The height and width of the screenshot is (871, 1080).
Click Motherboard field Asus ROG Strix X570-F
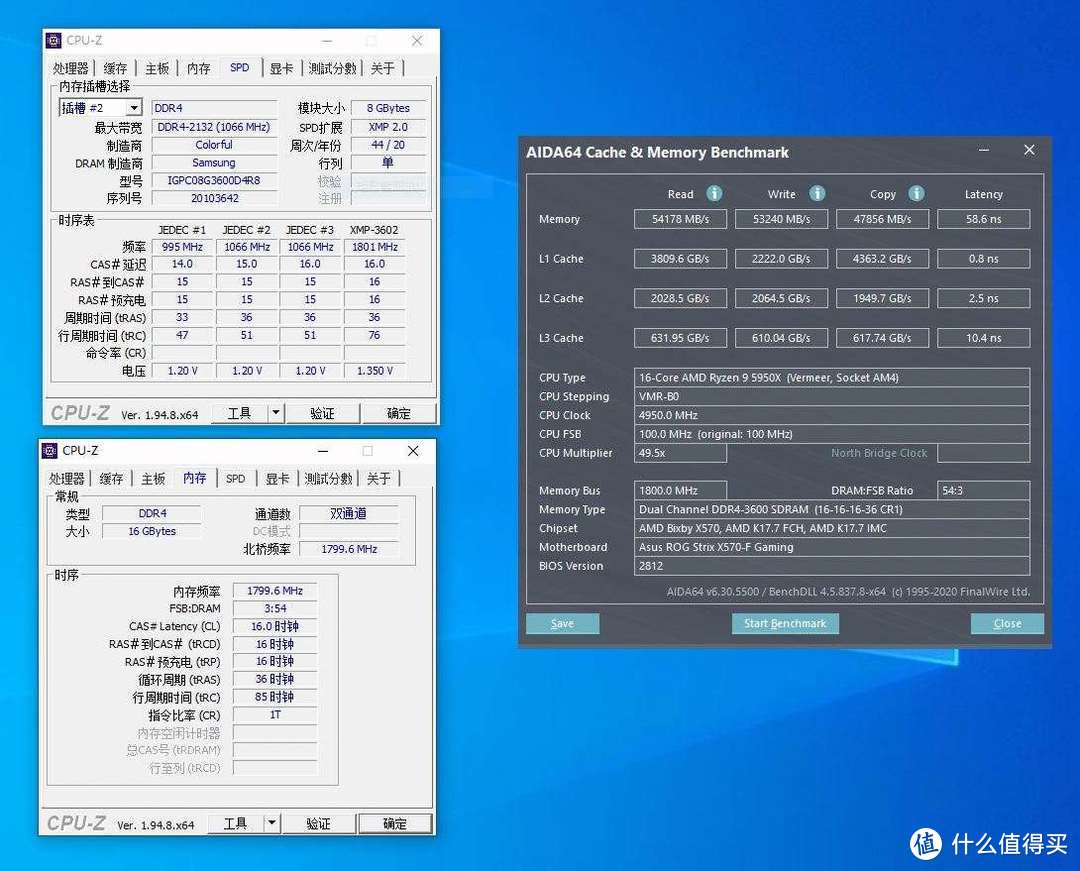point(831,547)
